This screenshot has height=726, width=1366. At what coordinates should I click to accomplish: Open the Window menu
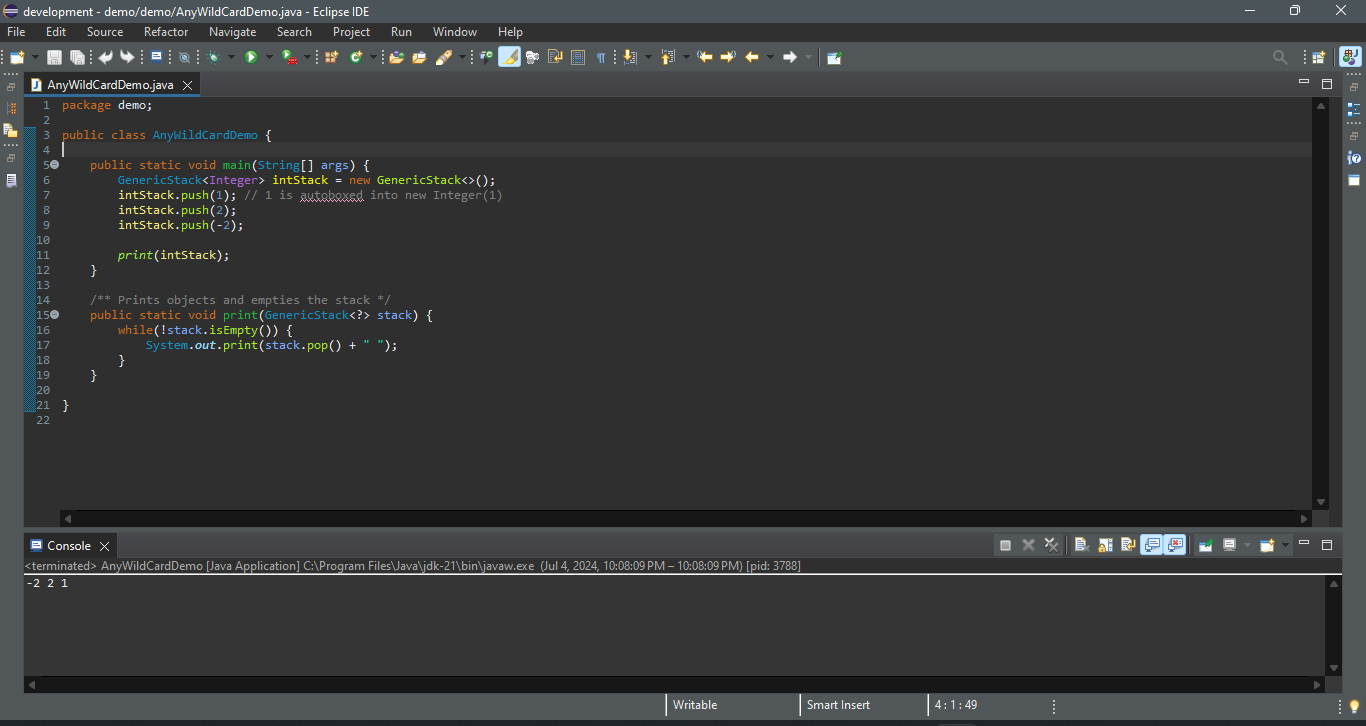click(x=455, y=32)
